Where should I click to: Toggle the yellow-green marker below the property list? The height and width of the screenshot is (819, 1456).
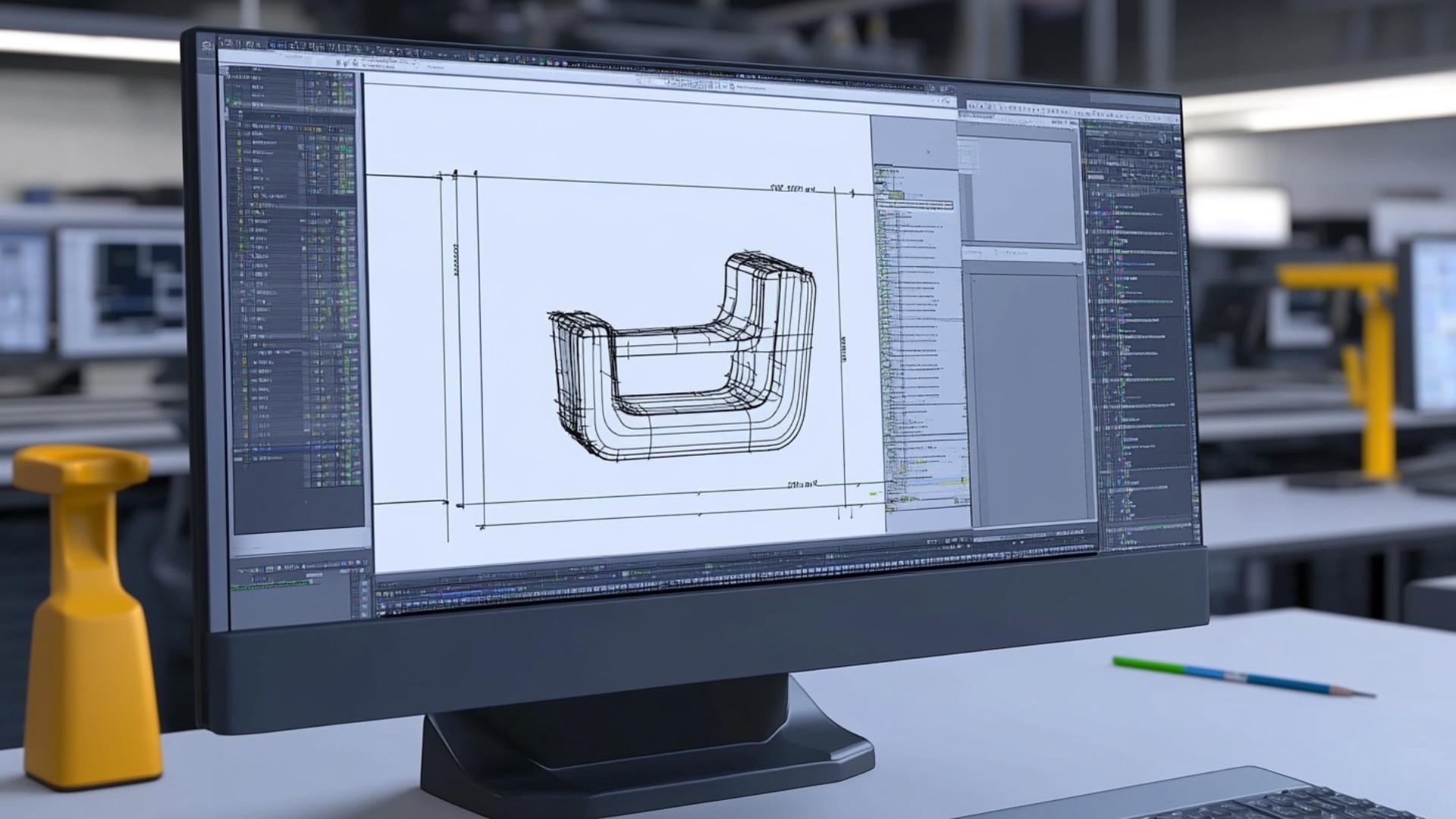874,494
